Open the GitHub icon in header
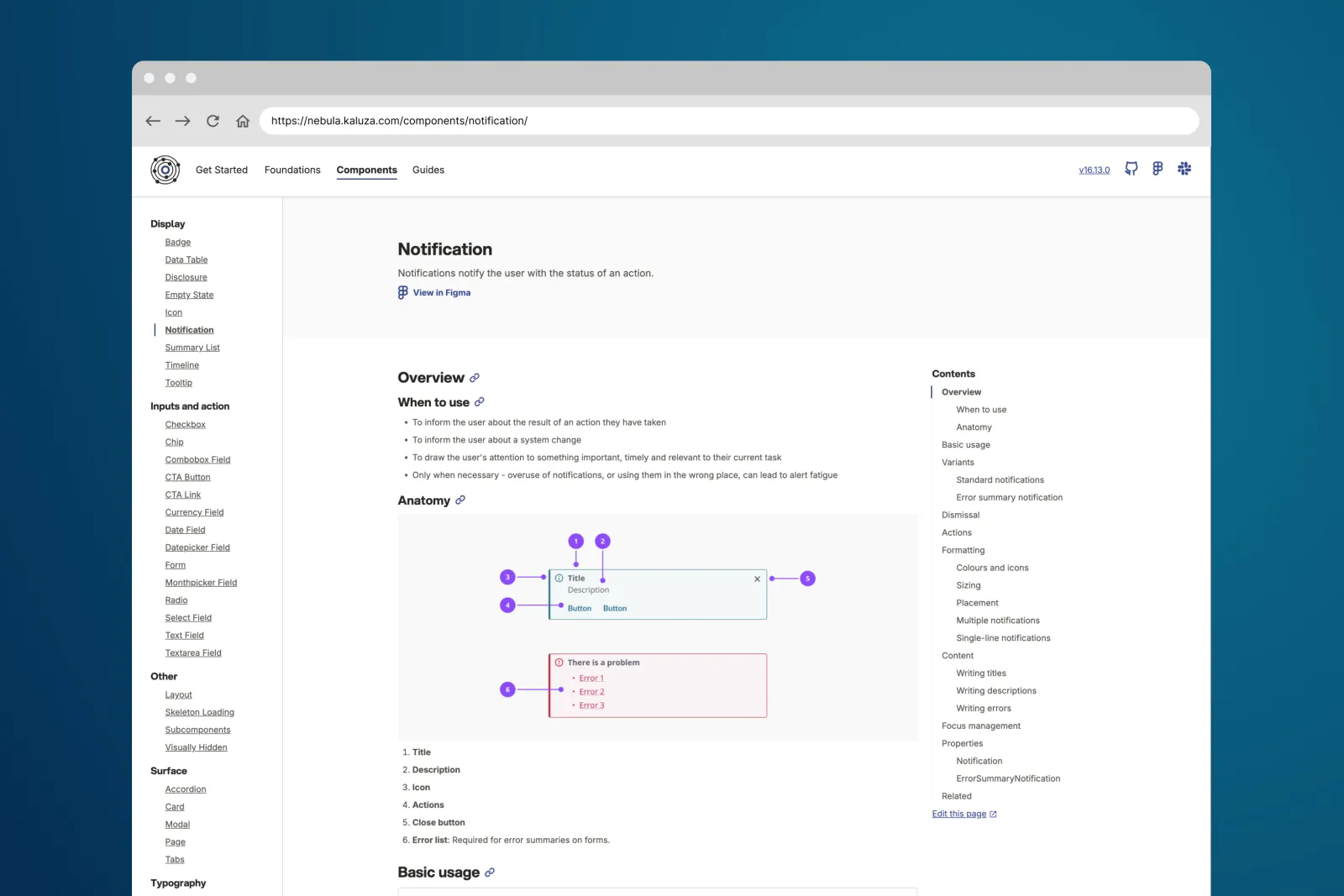1344x896 pixels. pyautogui.click(x=1131, y=169)
